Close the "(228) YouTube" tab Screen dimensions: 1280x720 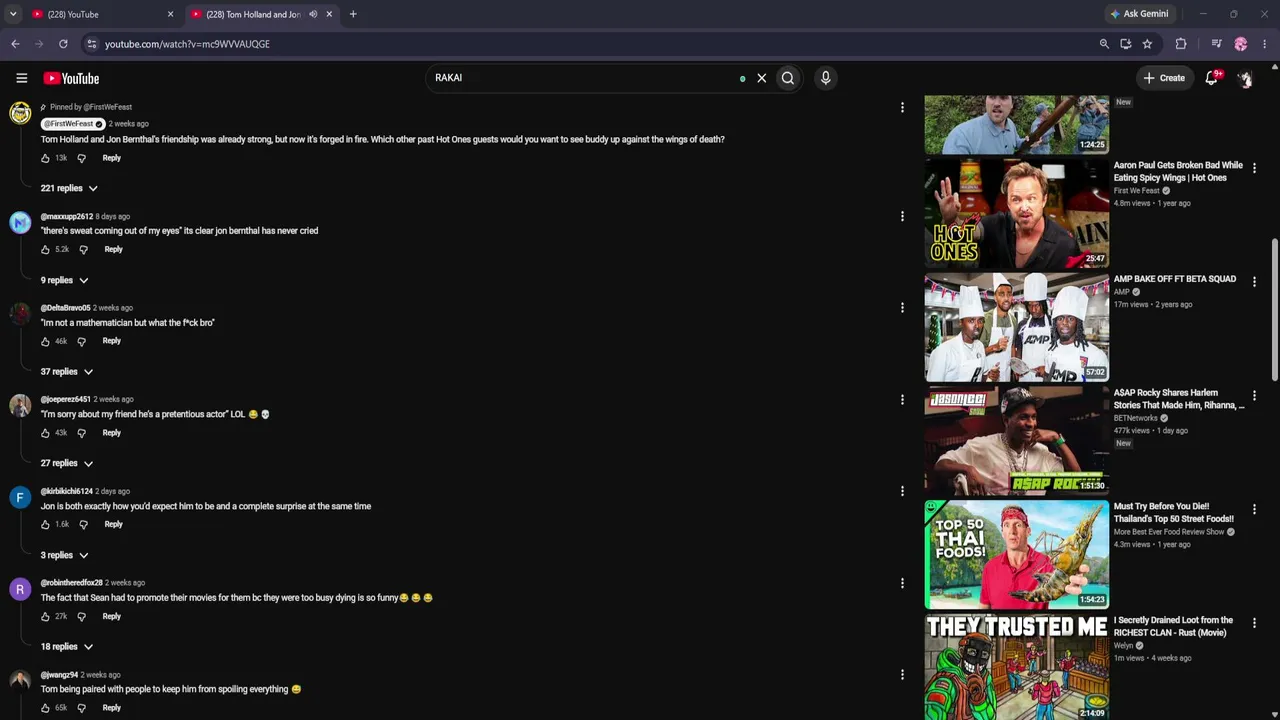(170, 14)
